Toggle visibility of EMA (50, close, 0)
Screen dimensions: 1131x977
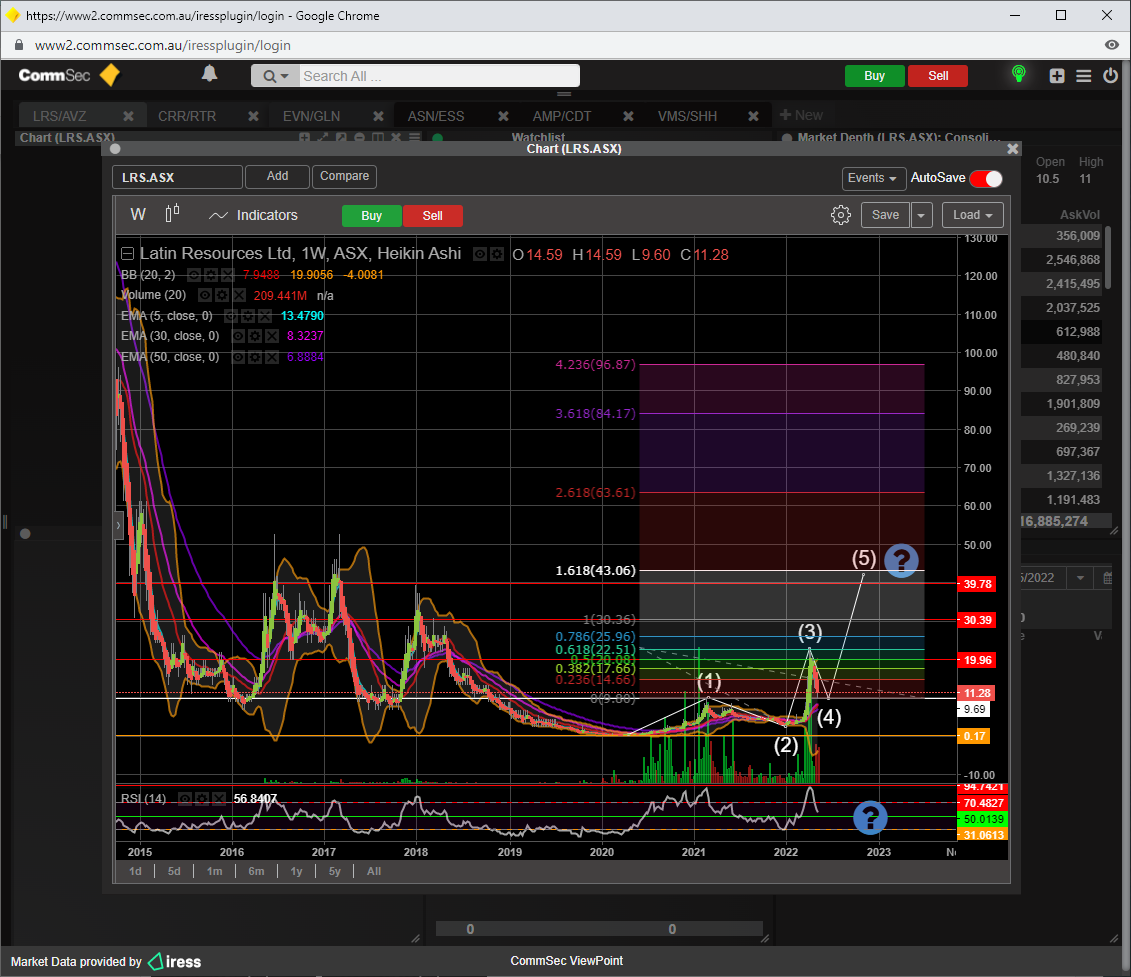(x=239, y=357)
